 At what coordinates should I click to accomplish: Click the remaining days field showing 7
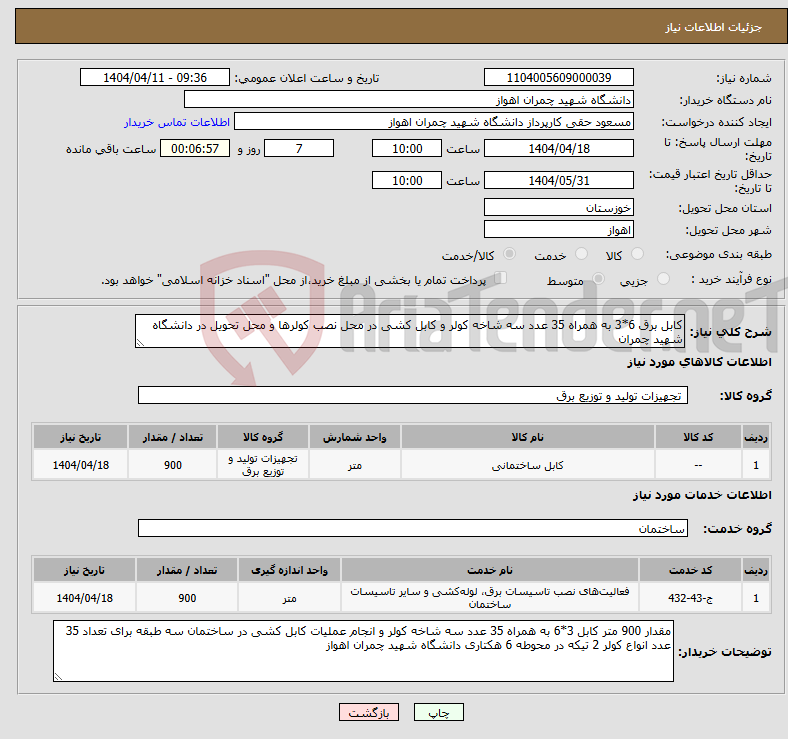(x=299, y=148)
